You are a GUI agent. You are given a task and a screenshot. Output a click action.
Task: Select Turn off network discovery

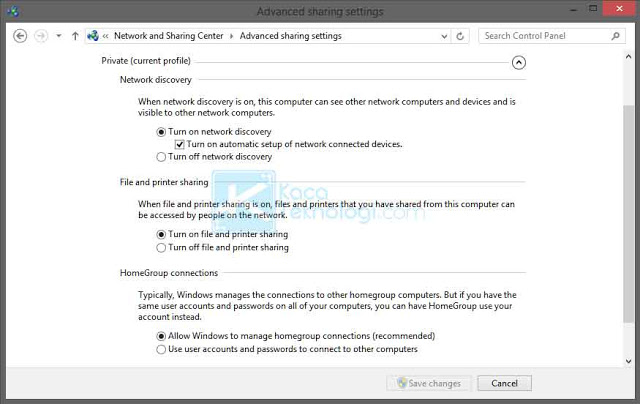tap(162, 157)
